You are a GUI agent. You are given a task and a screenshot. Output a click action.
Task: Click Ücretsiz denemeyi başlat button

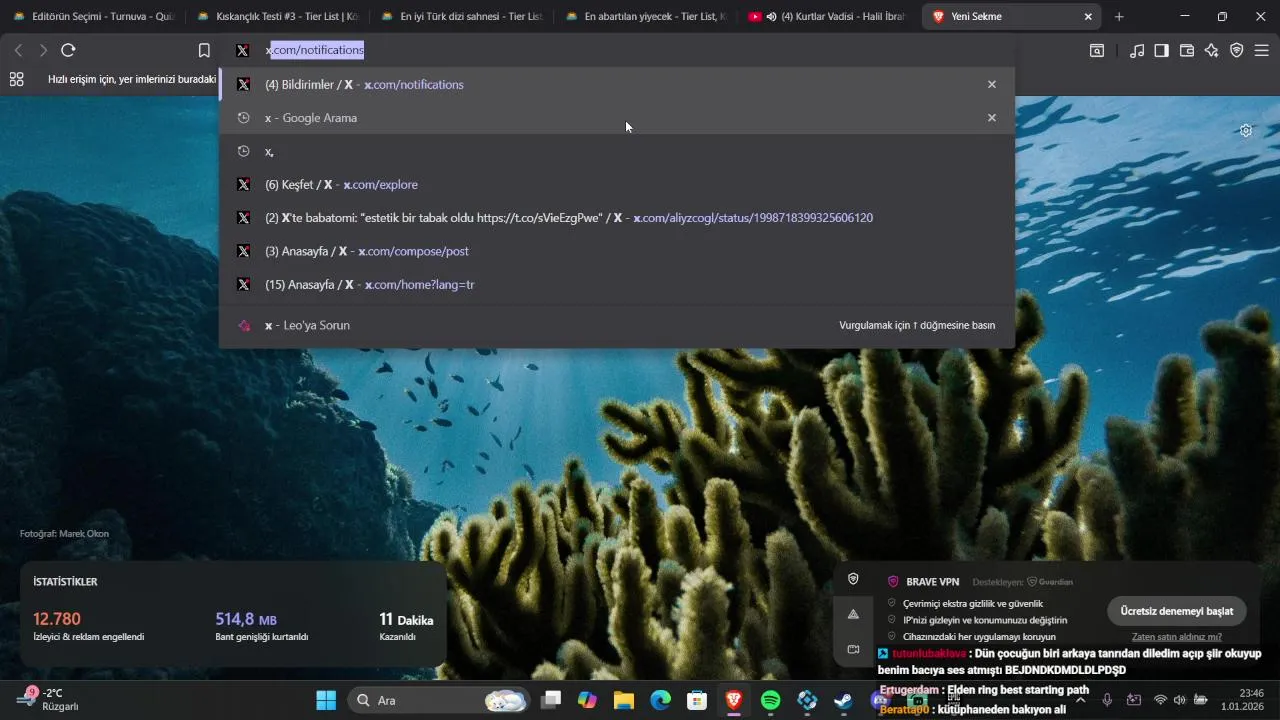tap(1176, 610)
